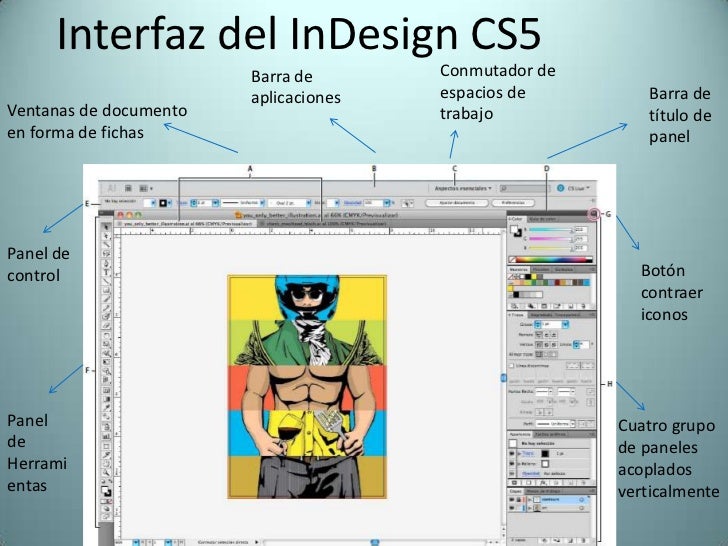This screenshot has width=728, height=546.
Task: Open Grosor dropdown in Trazo panel
Action: (x=566, y=324)
